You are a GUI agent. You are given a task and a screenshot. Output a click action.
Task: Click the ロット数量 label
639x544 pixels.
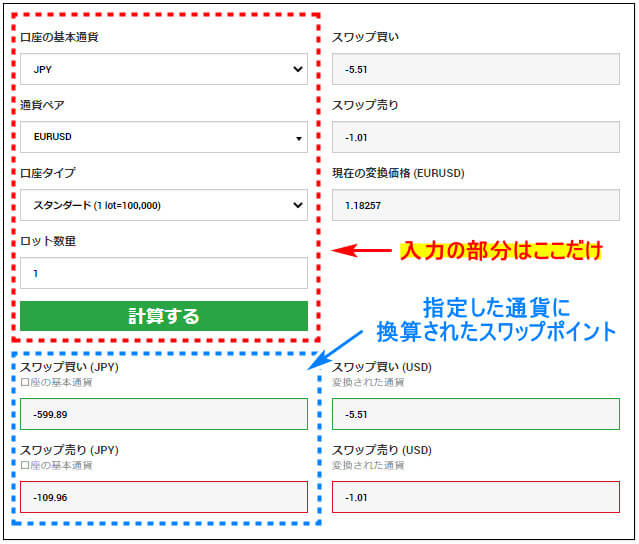coord(48,241)
